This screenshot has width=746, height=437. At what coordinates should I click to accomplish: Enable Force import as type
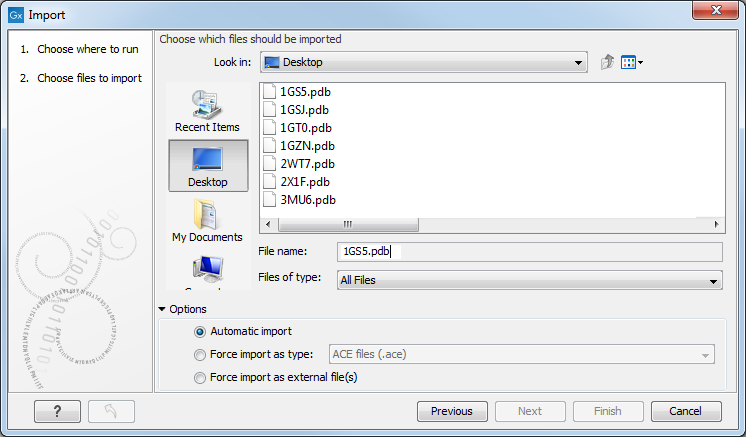click(201, 354)
